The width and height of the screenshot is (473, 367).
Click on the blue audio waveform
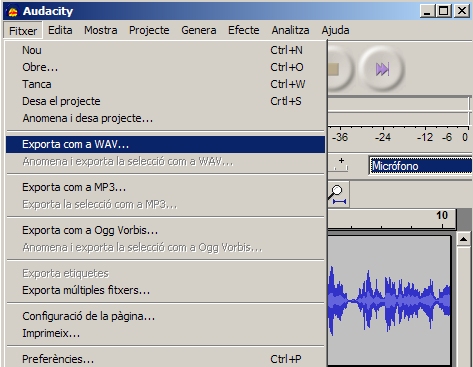click(389, 301)
